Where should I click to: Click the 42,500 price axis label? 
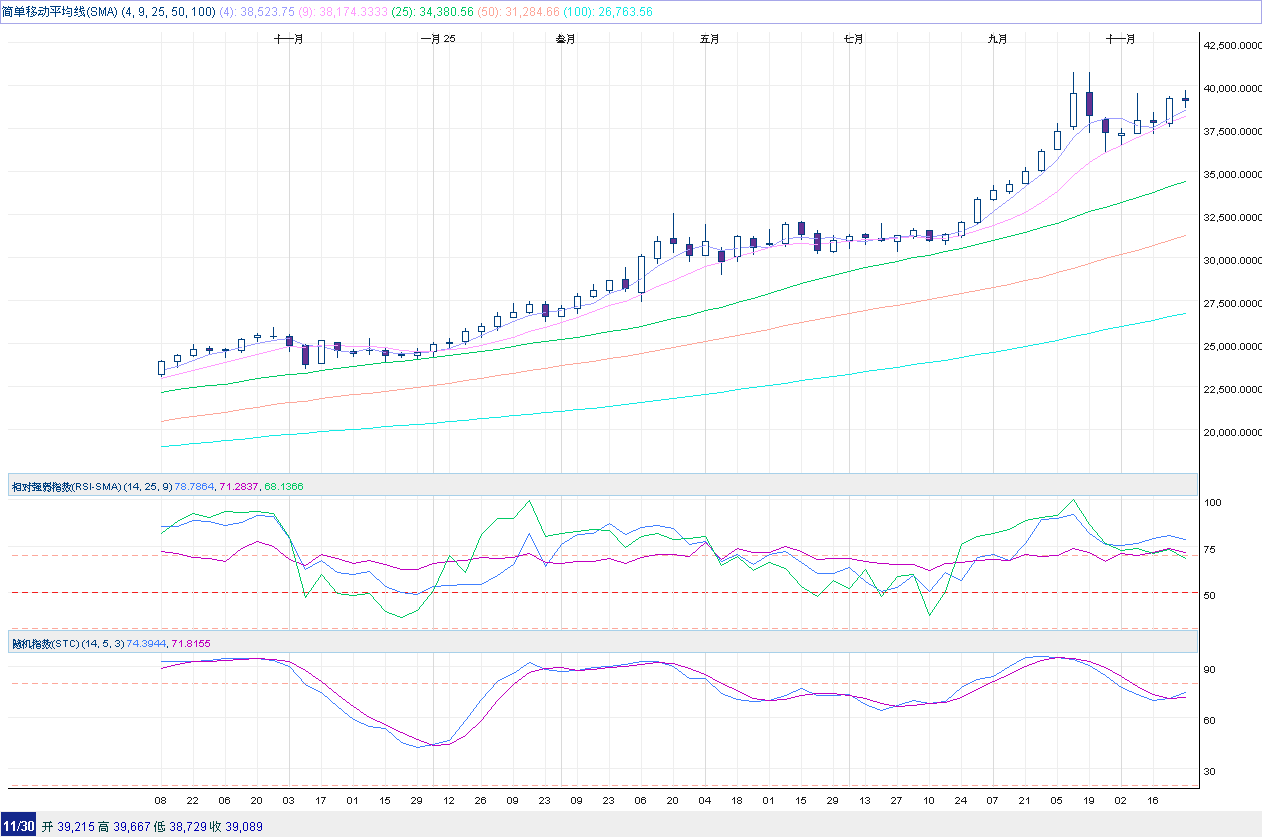click(x=1231, y=45)
